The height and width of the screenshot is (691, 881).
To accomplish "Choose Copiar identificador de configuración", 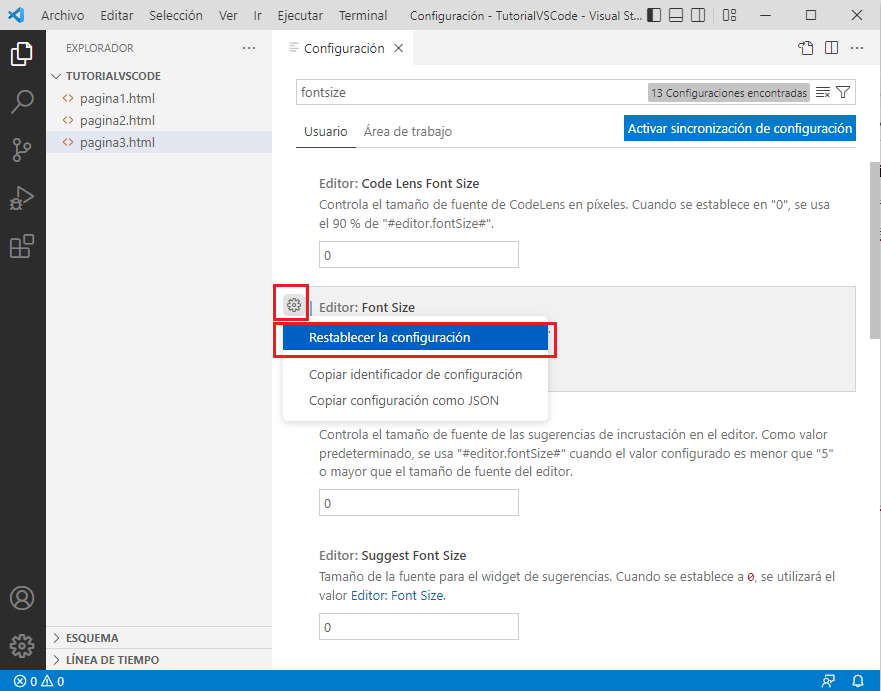I will 415,374.
